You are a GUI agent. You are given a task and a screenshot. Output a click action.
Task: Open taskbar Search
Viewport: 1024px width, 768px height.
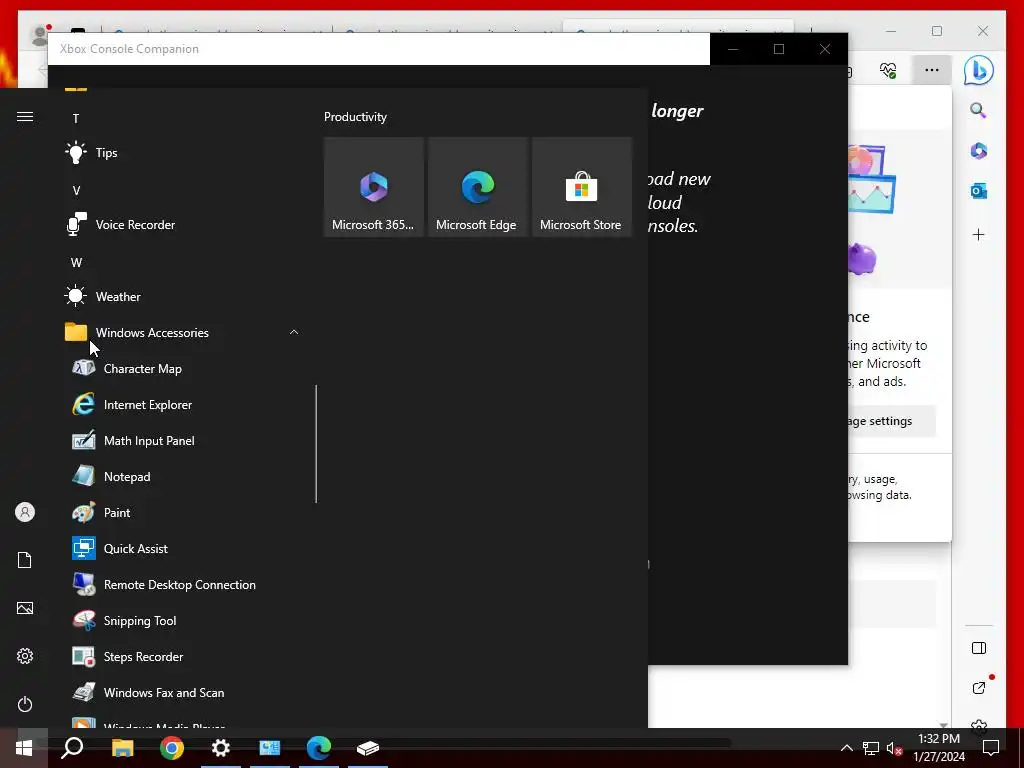[72, 748]
